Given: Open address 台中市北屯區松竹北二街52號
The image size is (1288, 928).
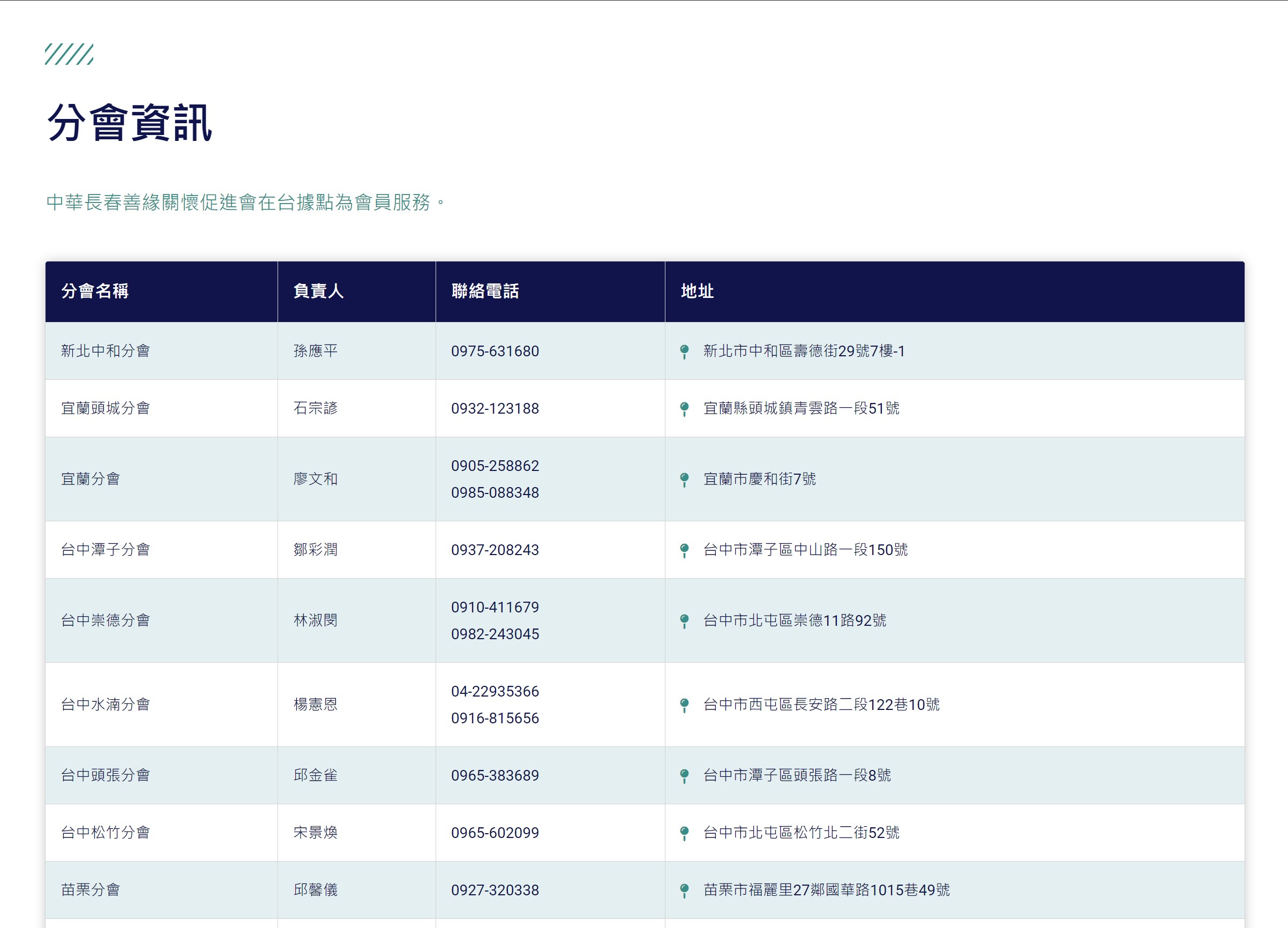Looking at the screenshot, I should (x=802, y=833).
